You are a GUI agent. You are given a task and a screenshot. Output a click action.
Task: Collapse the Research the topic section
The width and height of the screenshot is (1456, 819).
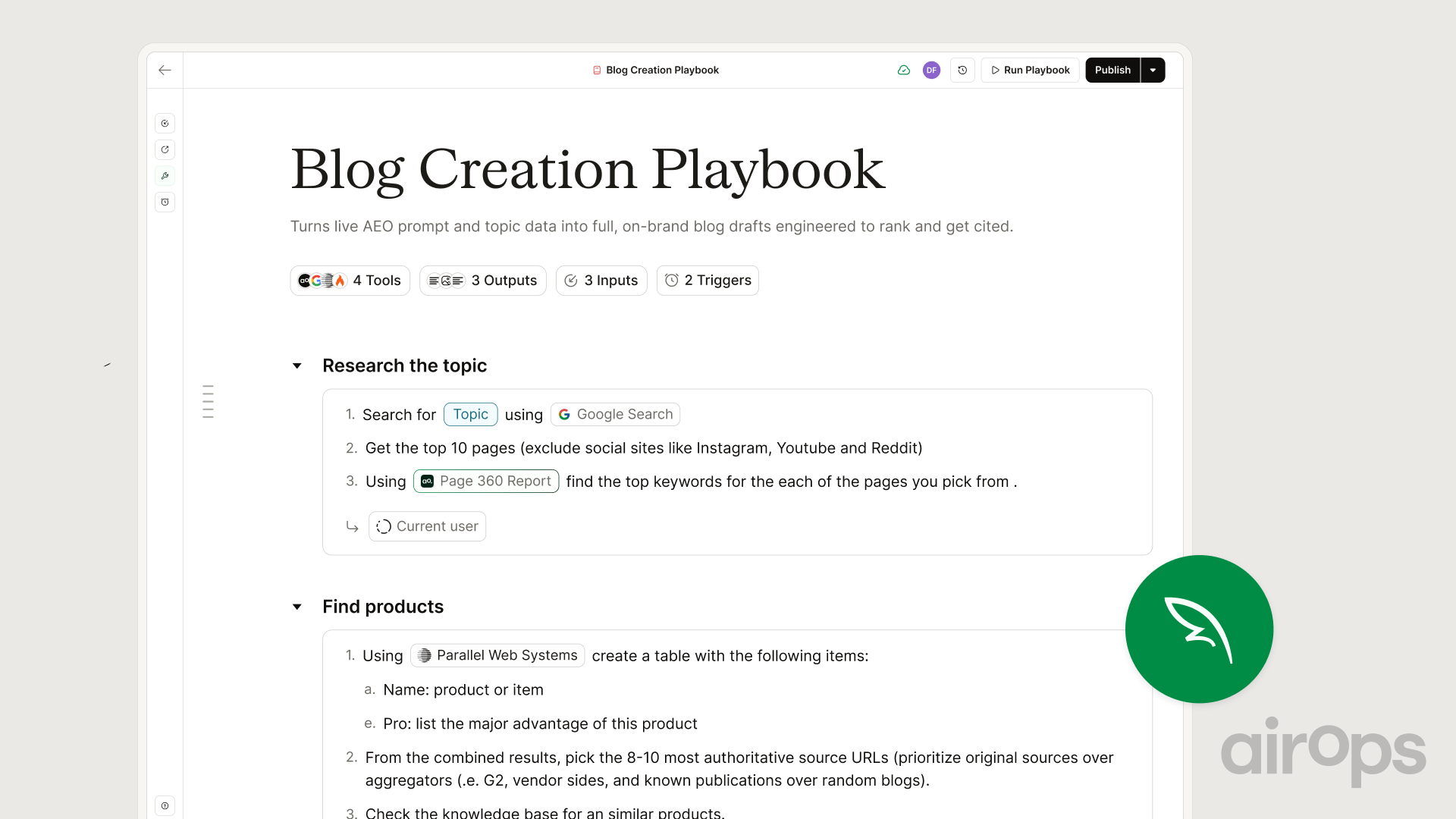click(x=297, y=366)
